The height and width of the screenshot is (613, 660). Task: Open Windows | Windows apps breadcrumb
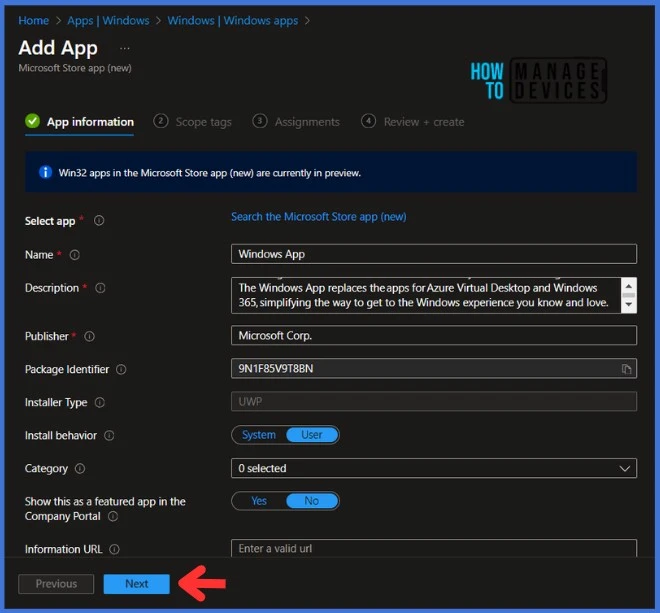click(x=233, y=21)
